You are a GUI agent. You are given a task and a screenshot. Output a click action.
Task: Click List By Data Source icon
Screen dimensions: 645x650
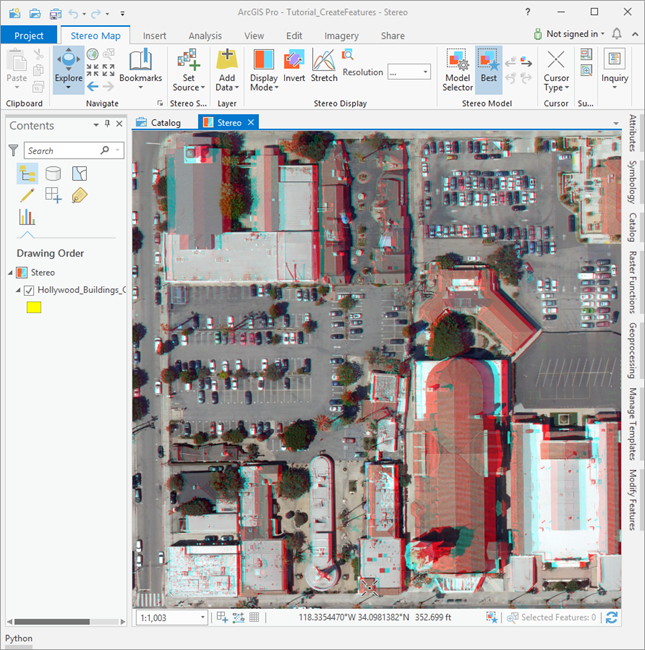pyautogui.click(x=53, y=174)
